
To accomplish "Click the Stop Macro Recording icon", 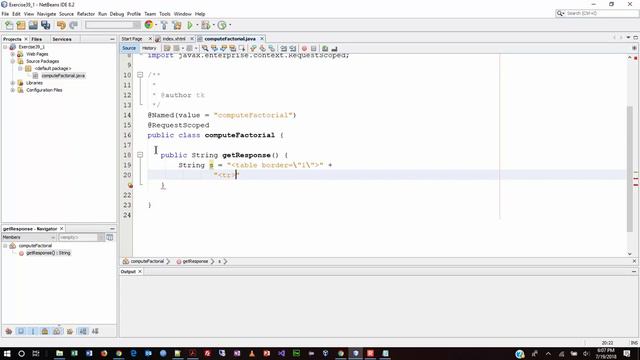I will pos(313,48).
